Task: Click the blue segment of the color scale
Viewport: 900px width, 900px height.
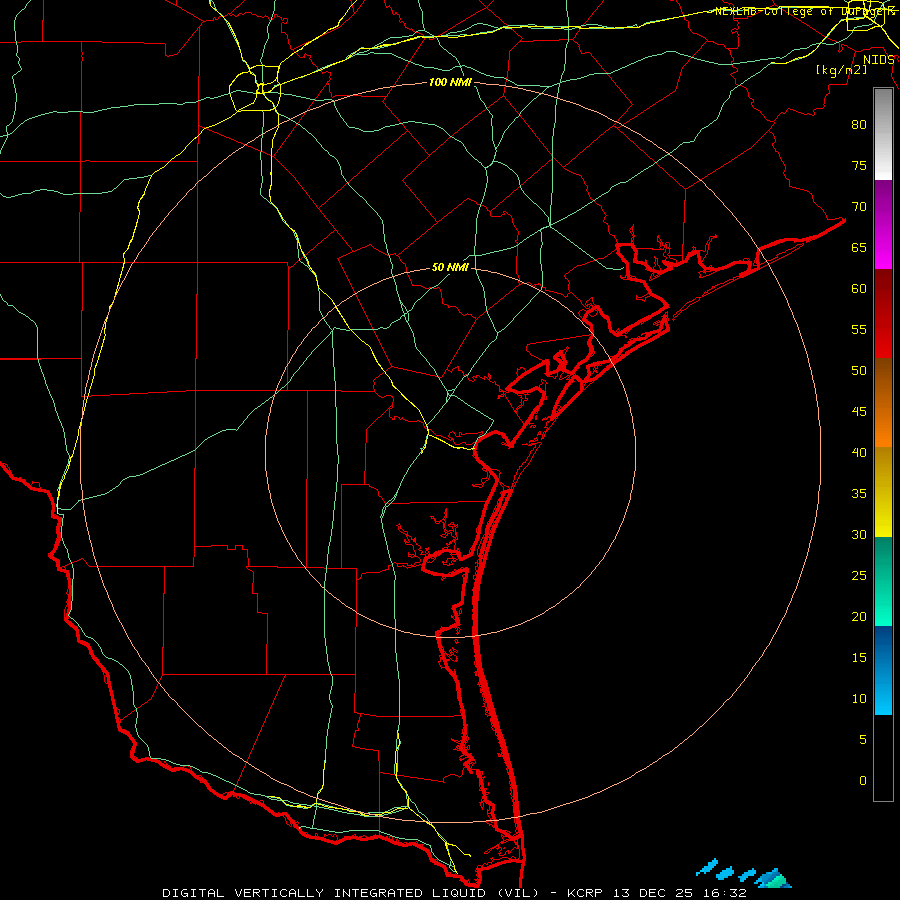Action: (883, 670)
